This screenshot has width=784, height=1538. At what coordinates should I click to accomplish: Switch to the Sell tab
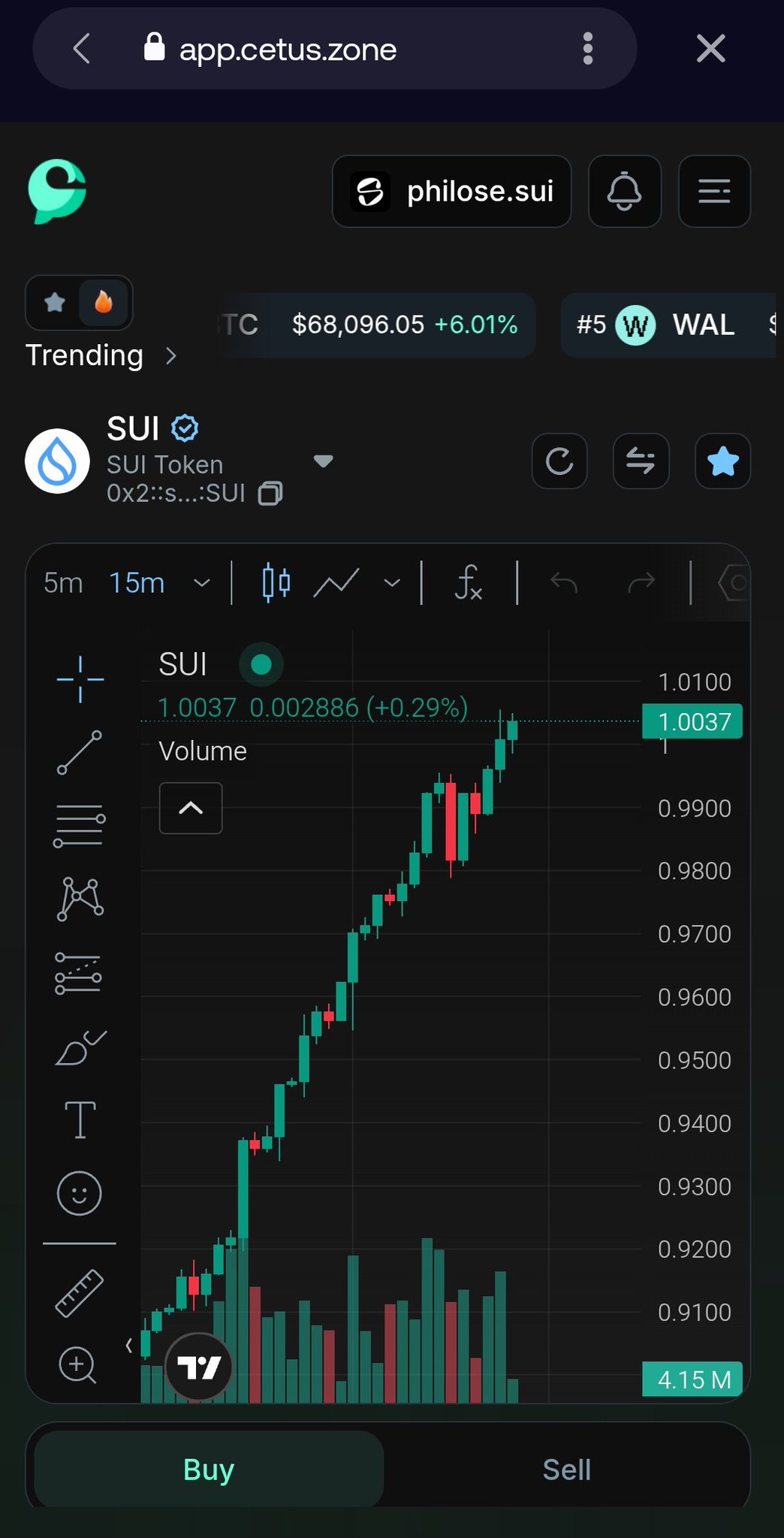coord(566,1470)
